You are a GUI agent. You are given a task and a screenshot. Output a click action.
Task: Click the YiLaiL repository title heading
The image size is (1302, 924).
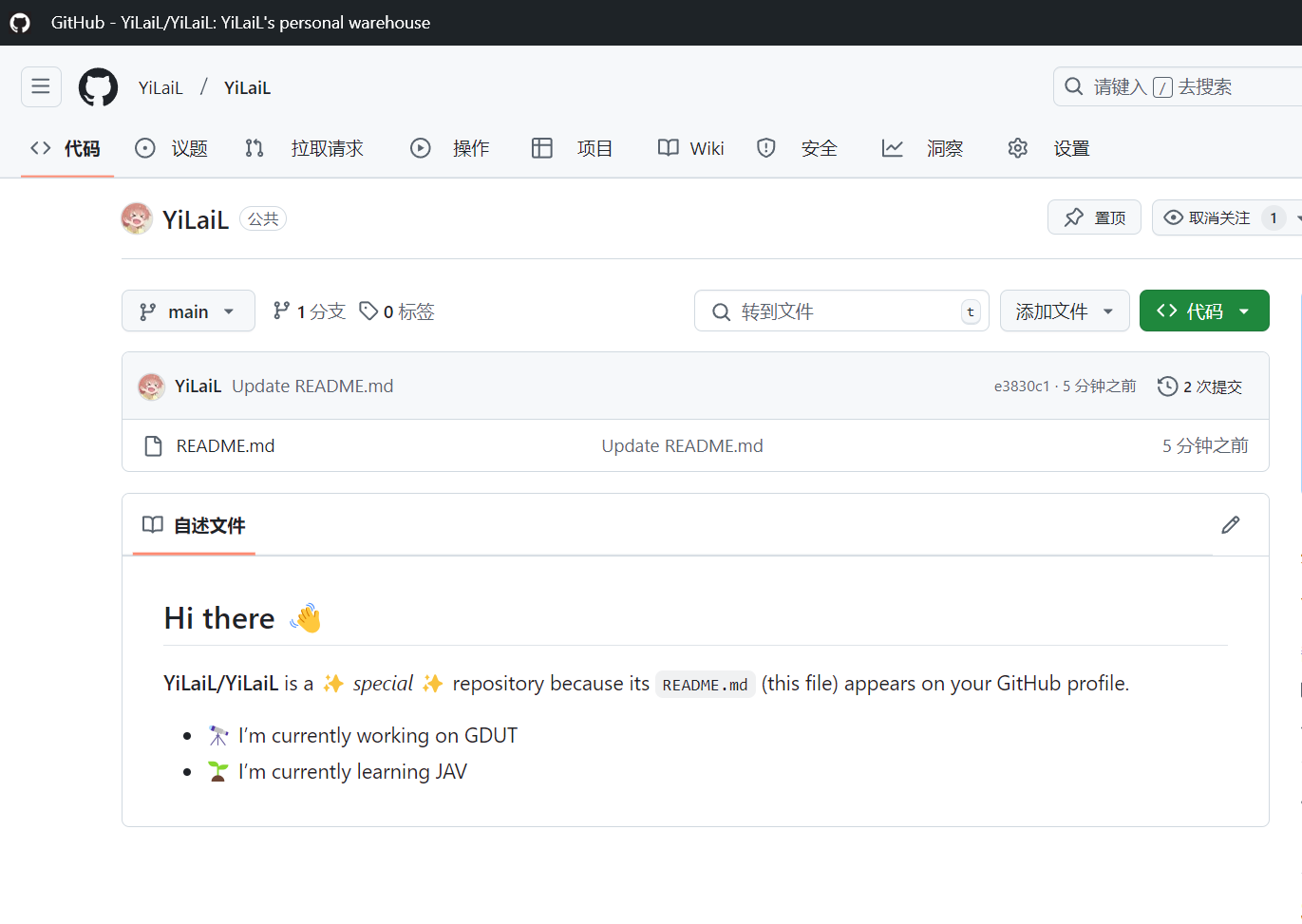pyautogui.click(x=196, y=219)
